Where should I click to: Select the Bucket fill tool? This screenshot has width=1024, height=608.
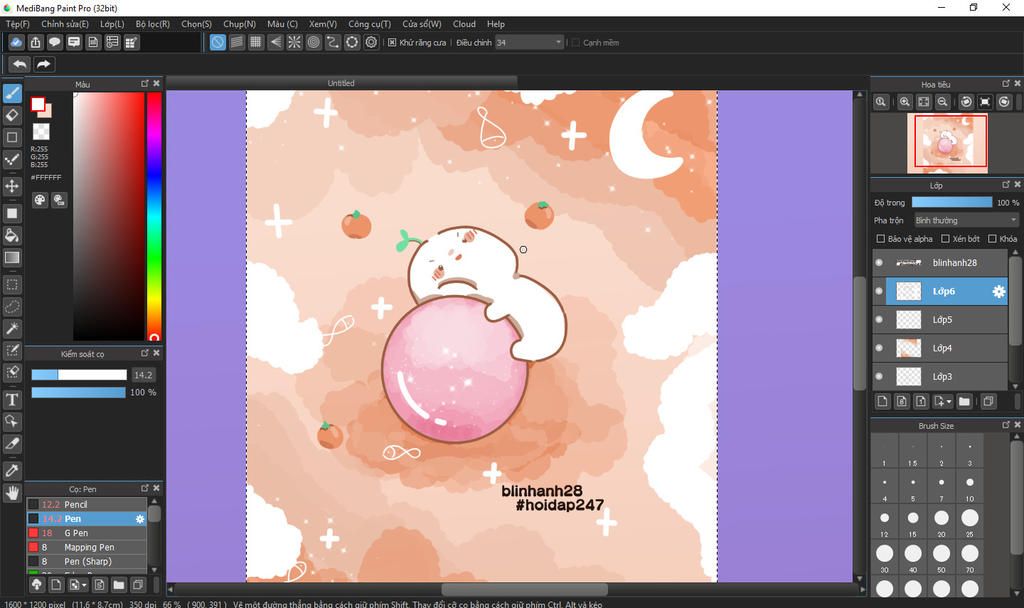[12, 235]
